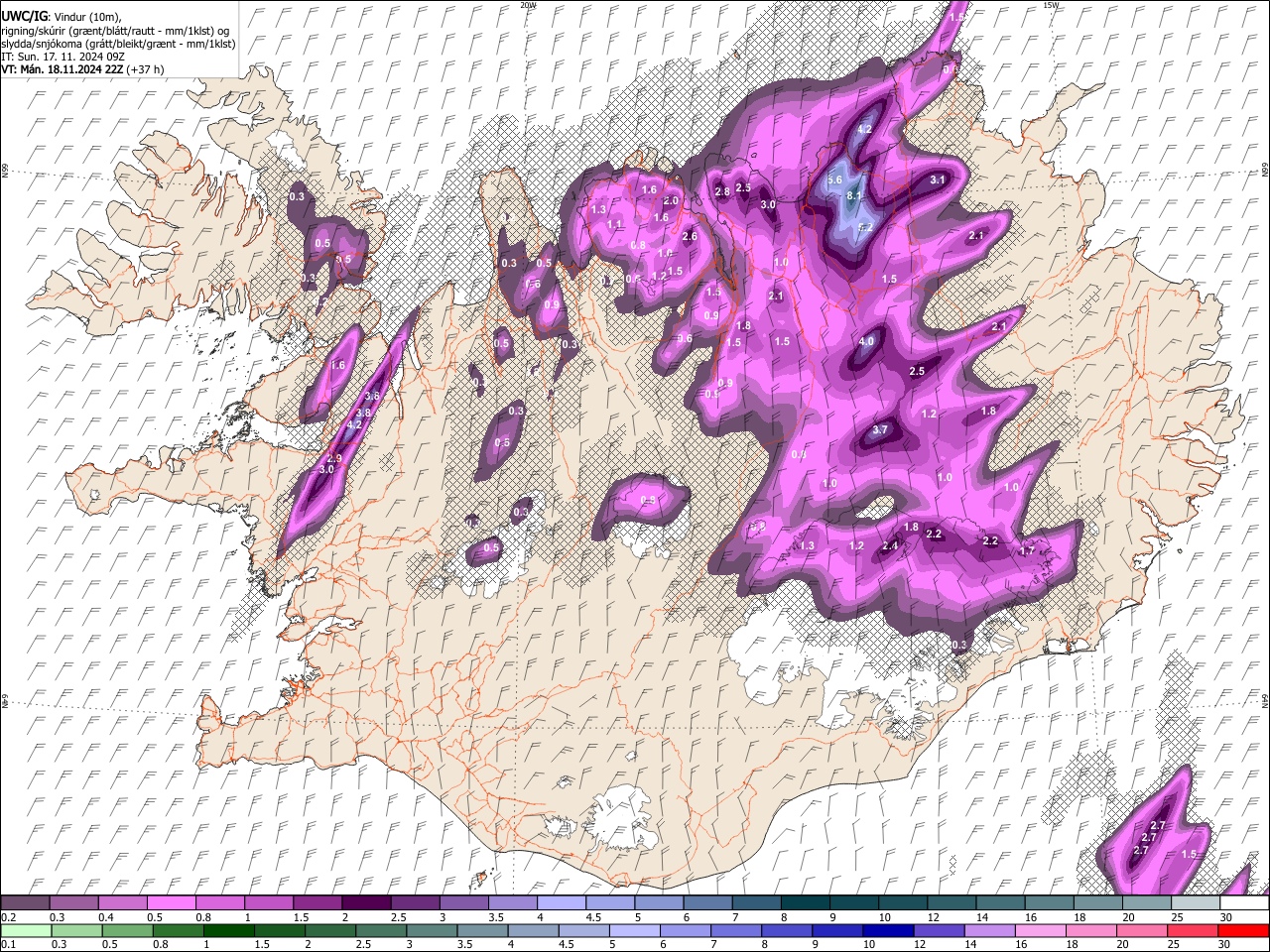Click the 15W longitude label
This screenshot has width=1270, height=952.
pos(1051,5)
